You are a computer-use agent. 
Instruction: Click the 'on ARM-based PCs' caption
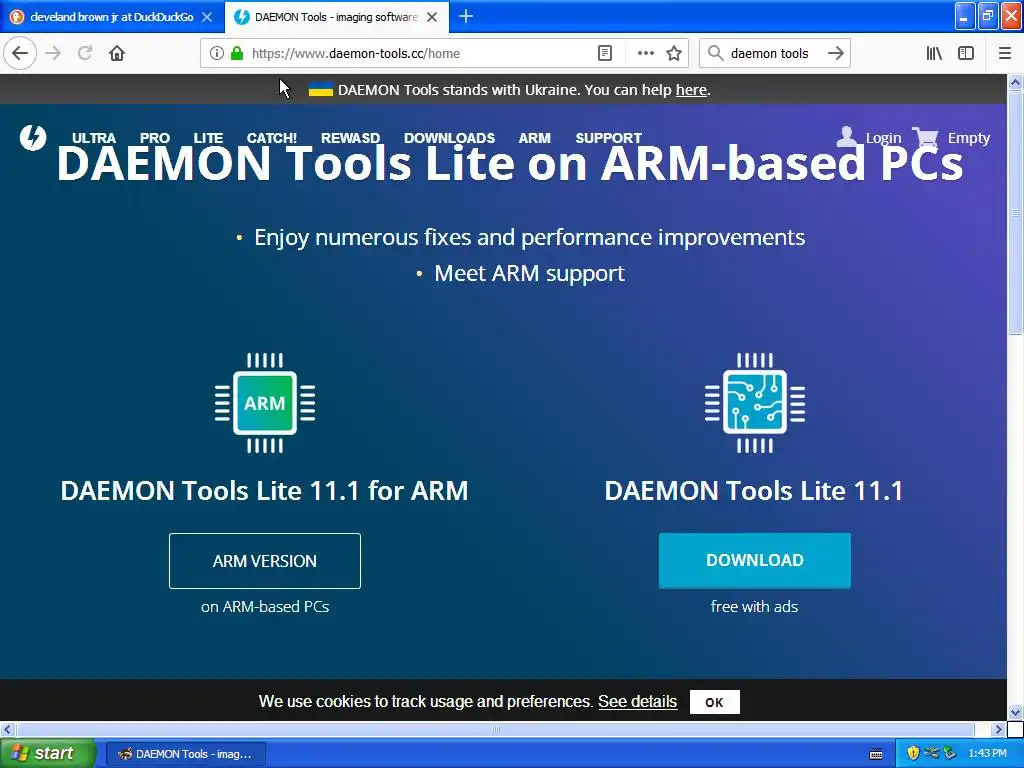264,607
